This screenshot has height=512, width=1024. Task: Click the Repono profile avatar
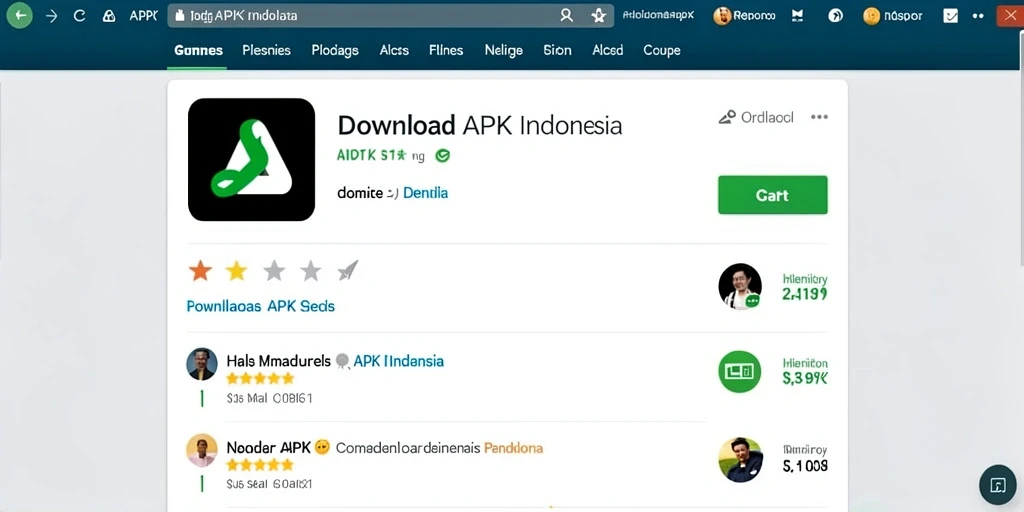point(722,16)
